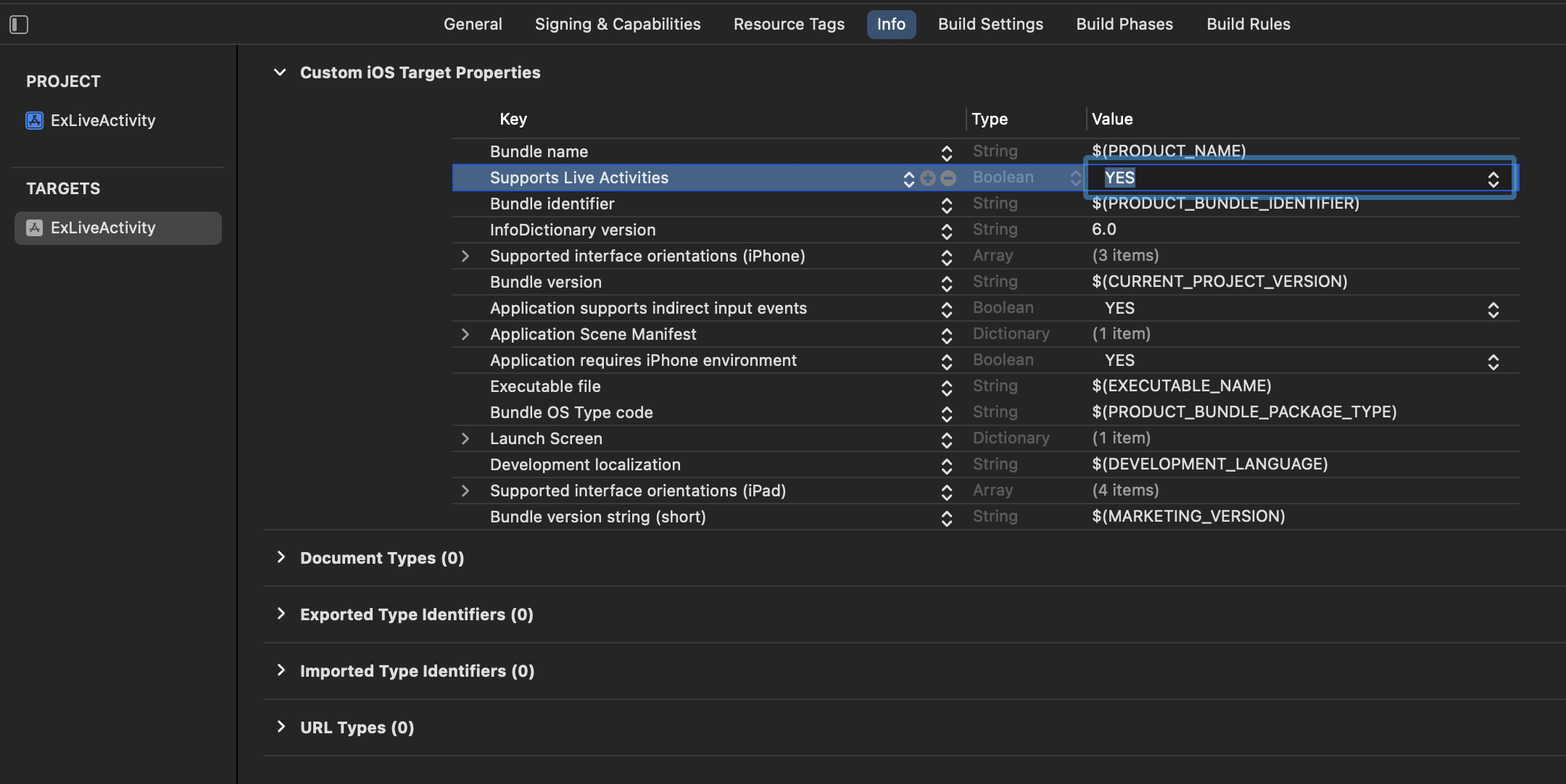1566x784 pixels.
Task: Open the Signing & Capabilities tab
Action: click(618, 24)
